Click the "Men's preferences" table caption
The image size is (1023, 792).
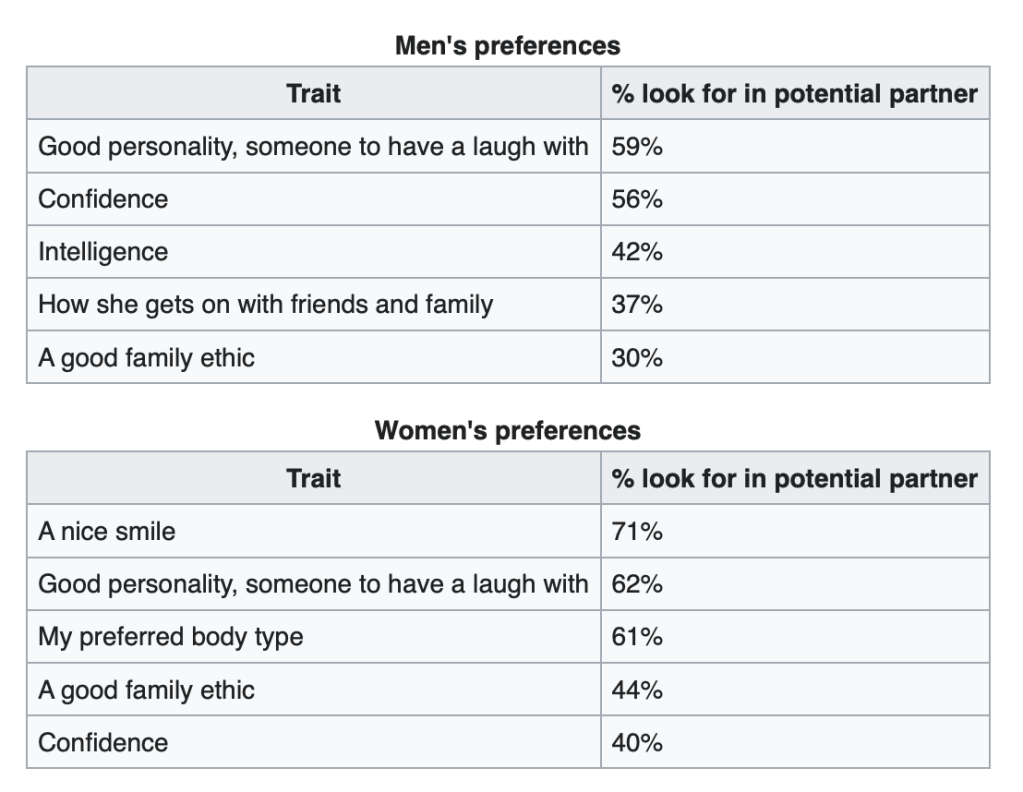(508, 45)
